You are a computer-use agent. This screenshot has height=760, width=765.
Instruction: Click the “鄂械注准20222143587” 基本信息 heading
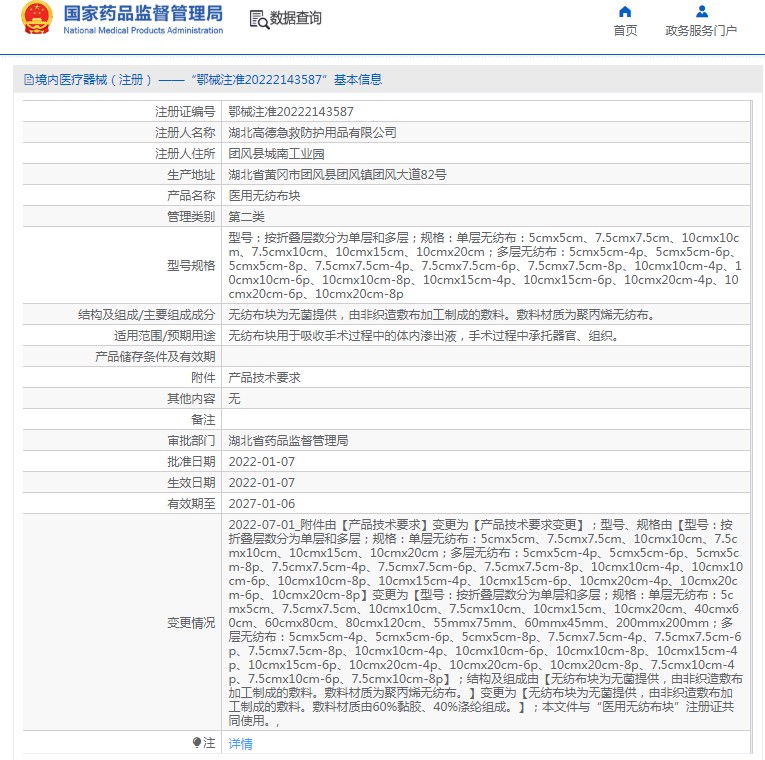(x=287, y=80)
